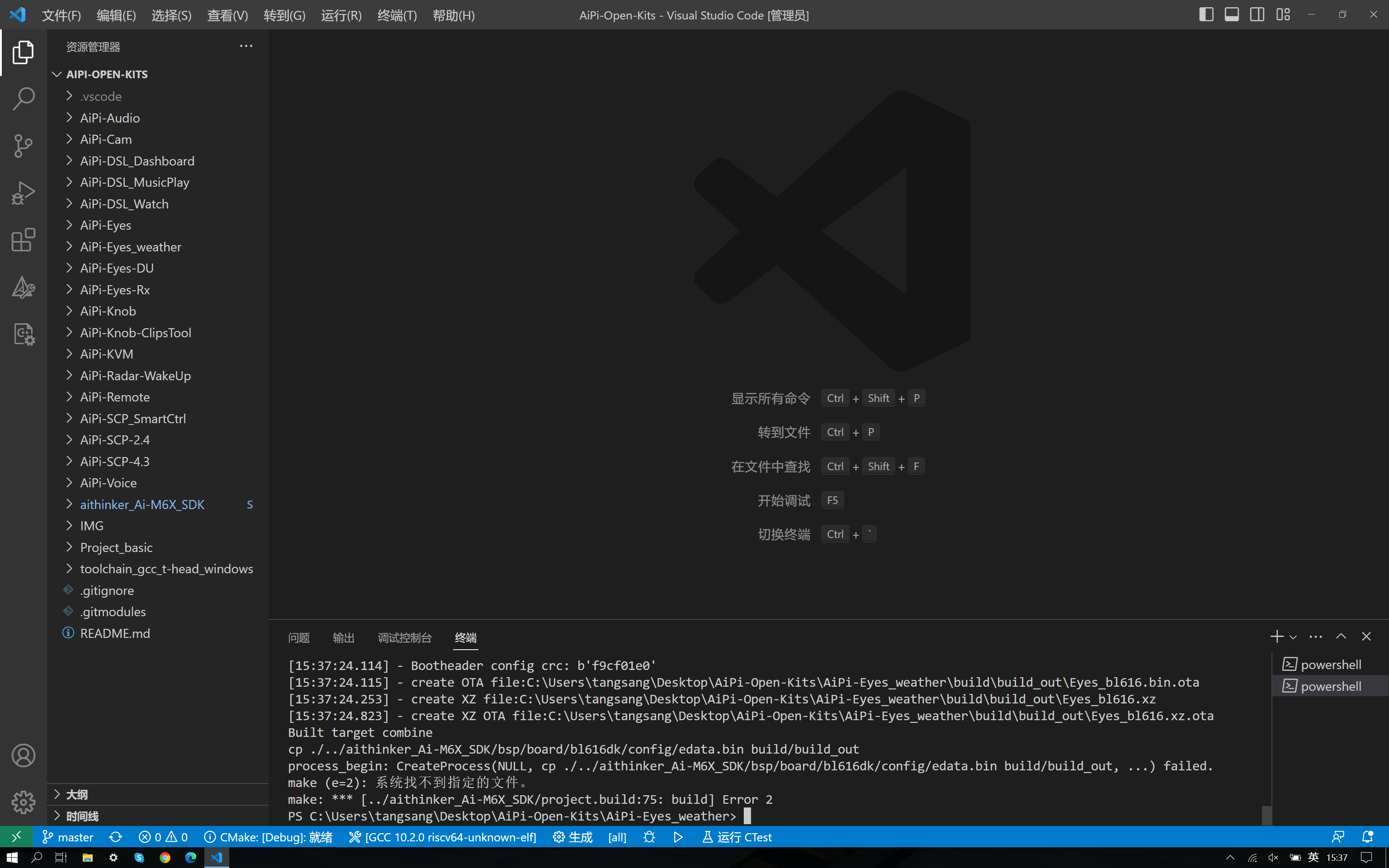Close the terminal panel

coord(1366,637)
